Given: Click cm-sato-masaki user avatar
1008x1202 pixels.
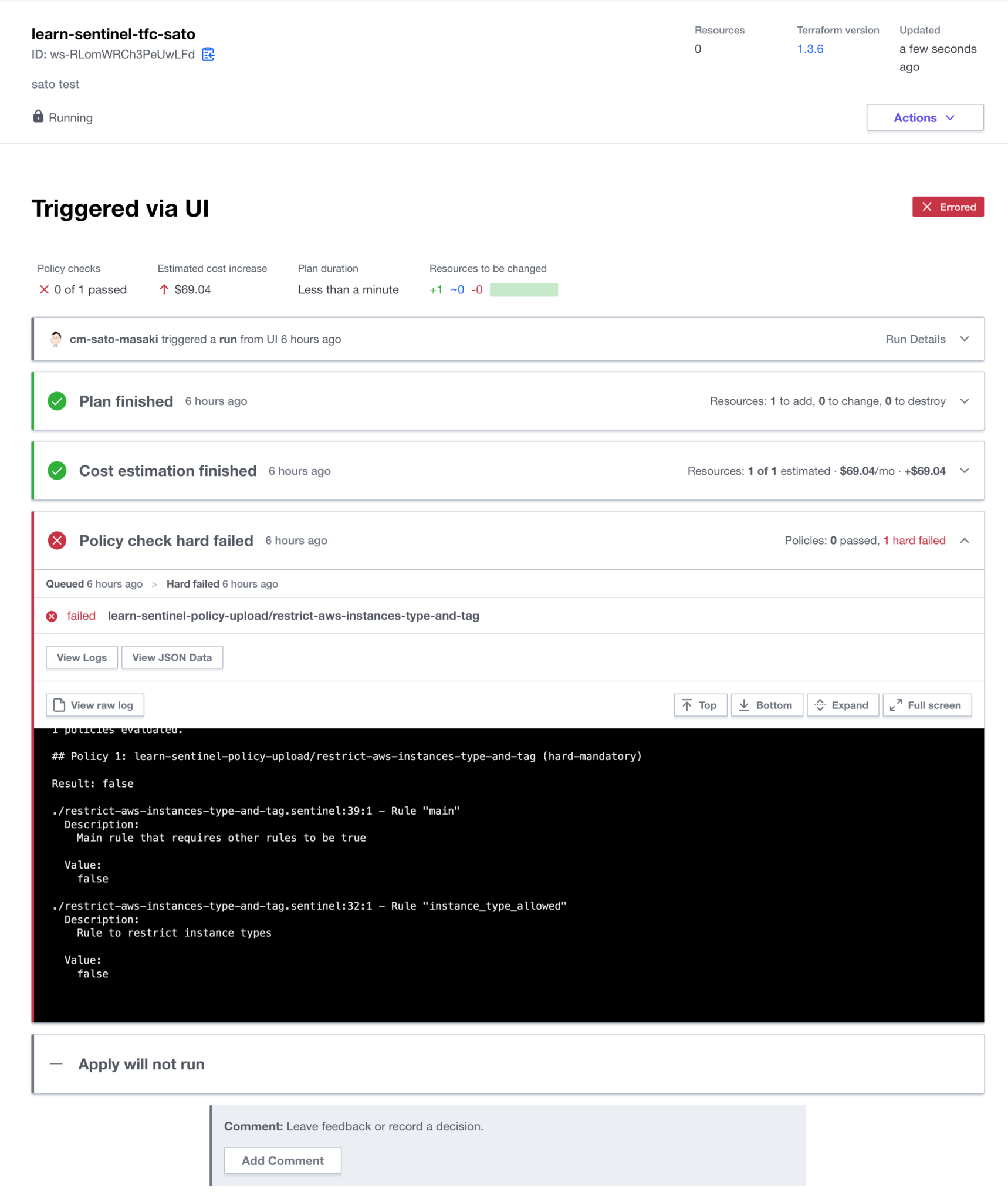Looking at the screenshot, I should (x=56, y=339).
